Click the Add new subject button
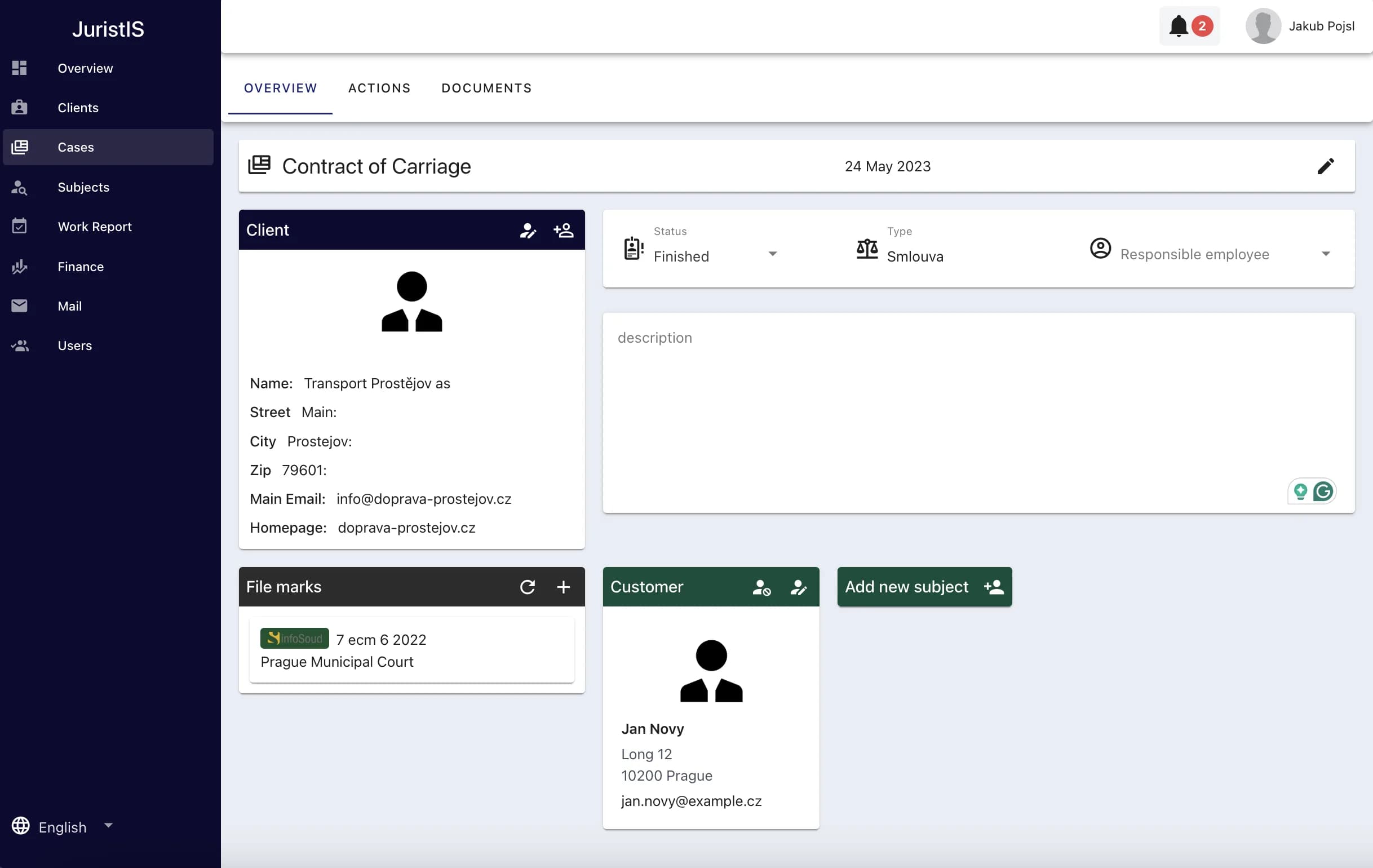Viewport: 1373px width, 868px height. click(x=924, y=587)
